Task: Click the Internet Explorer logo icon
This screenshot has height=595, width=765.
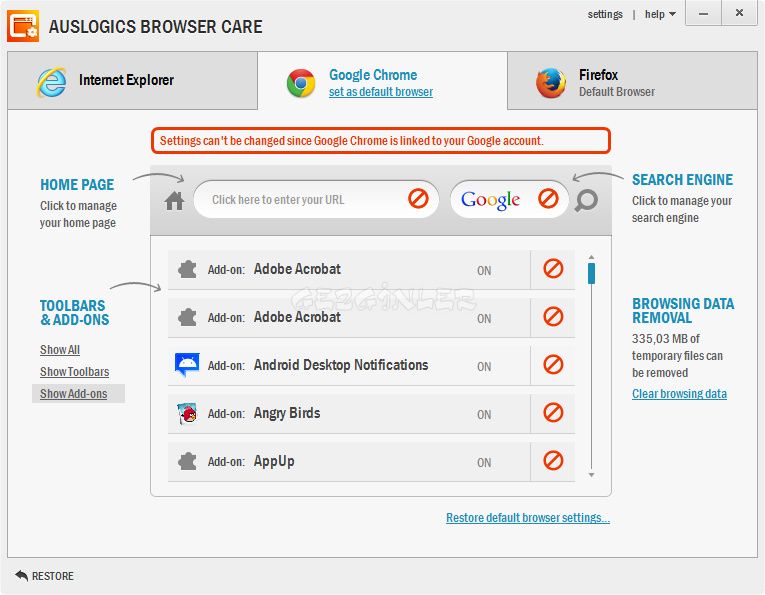Action: pyautogui.click(x=51, y=82)
